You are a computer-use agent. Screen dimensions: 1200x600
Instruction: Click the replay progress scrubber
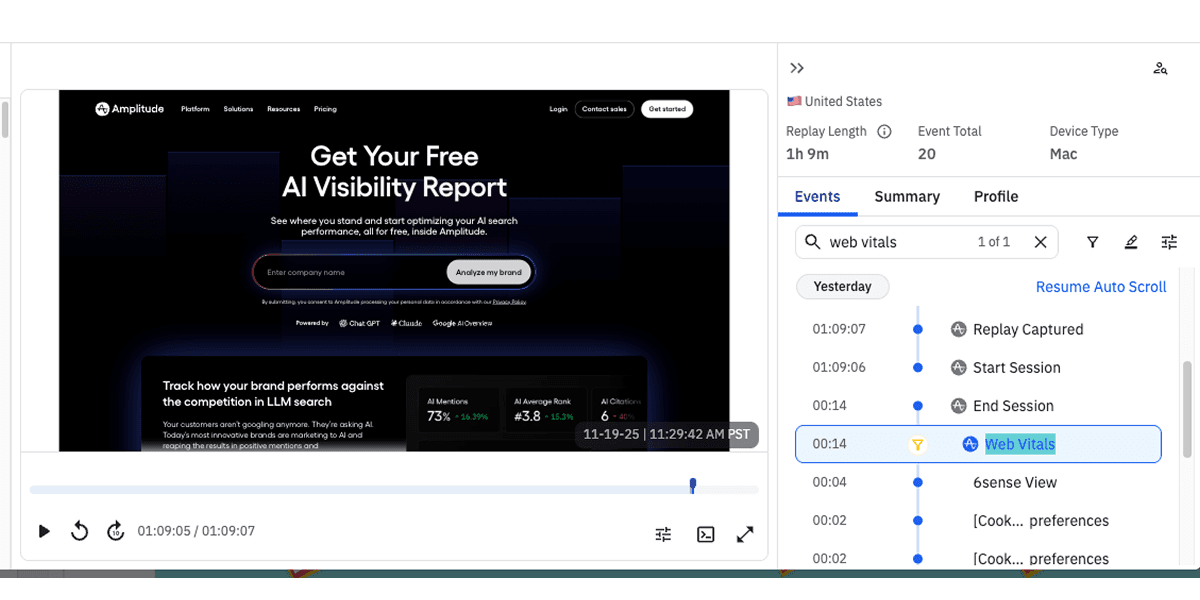[x=692, y=488]
